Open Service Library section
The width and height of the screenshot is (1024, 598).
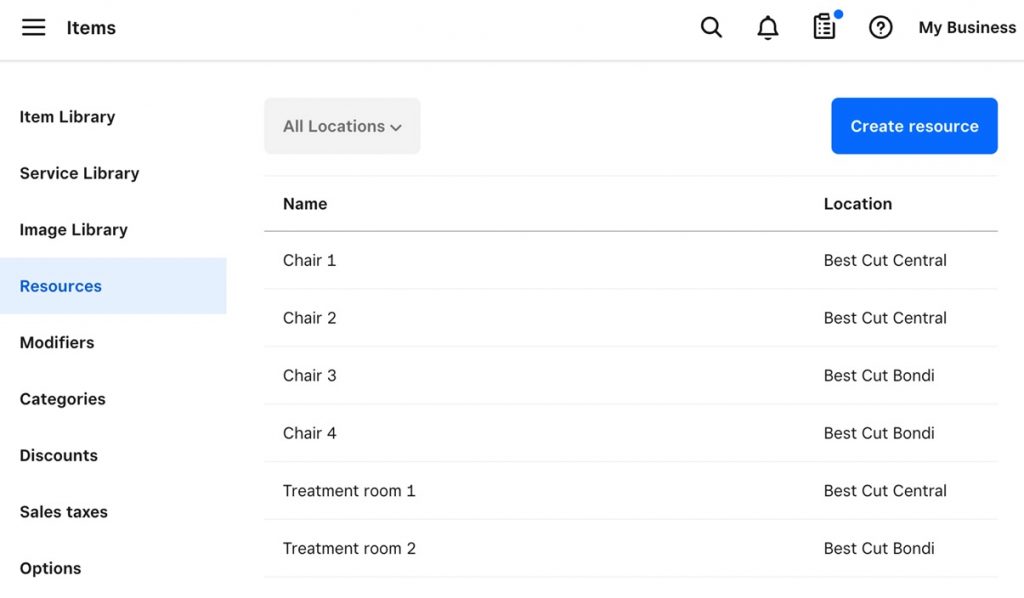tap(79, 173)
